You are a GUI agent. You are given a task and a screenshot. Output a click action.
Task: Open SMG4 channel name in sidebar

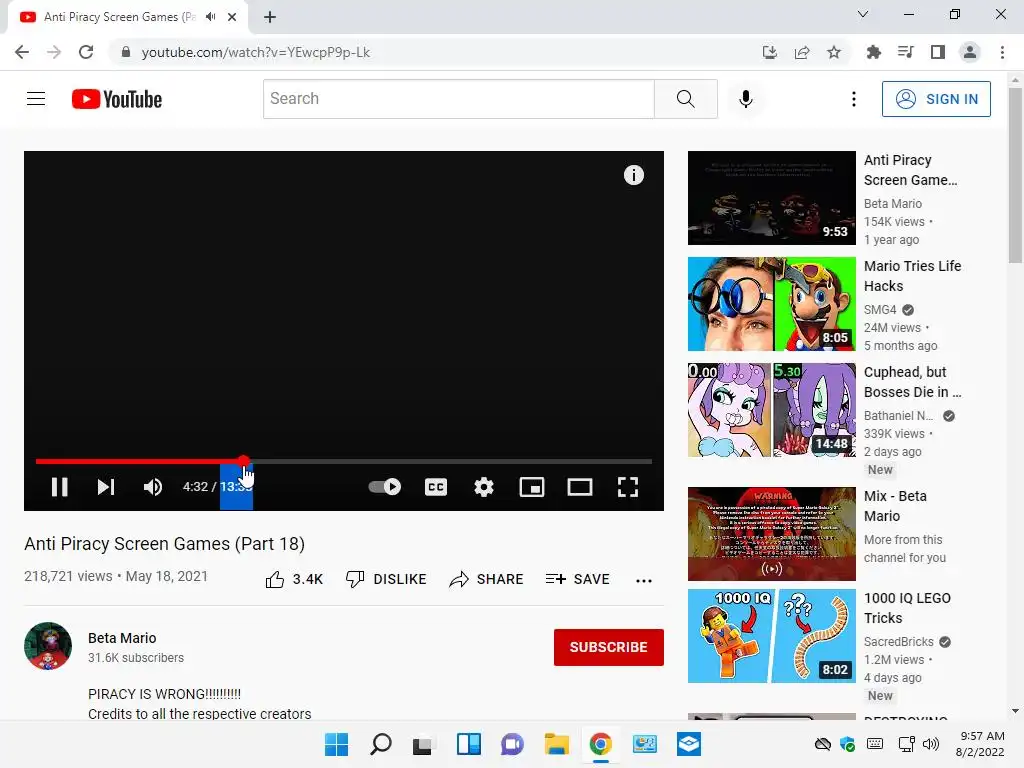pos(880,310)
